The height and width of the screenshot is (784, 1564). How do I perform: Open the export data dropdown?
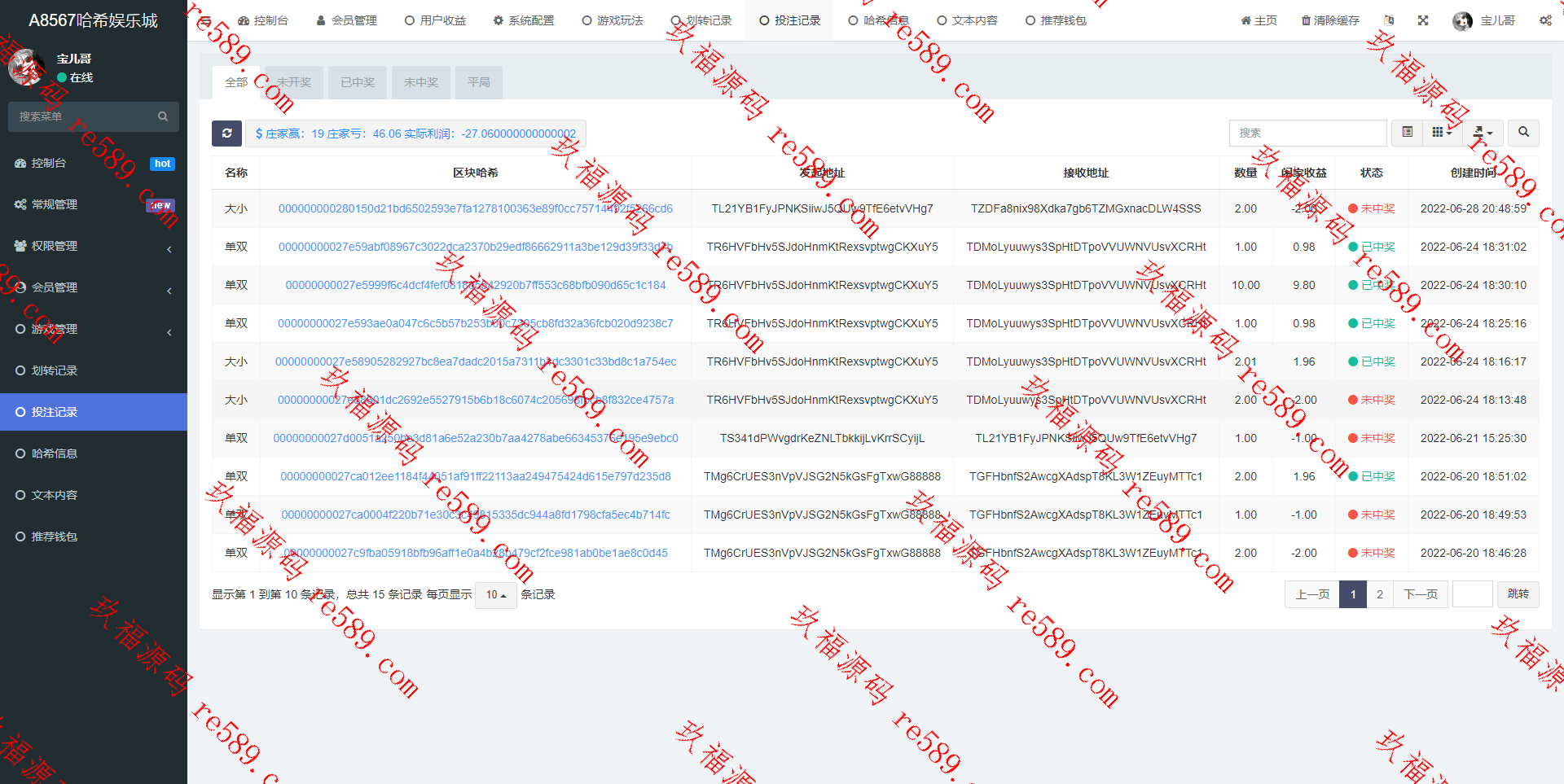pyautogui.click(x=1483, y=132)
